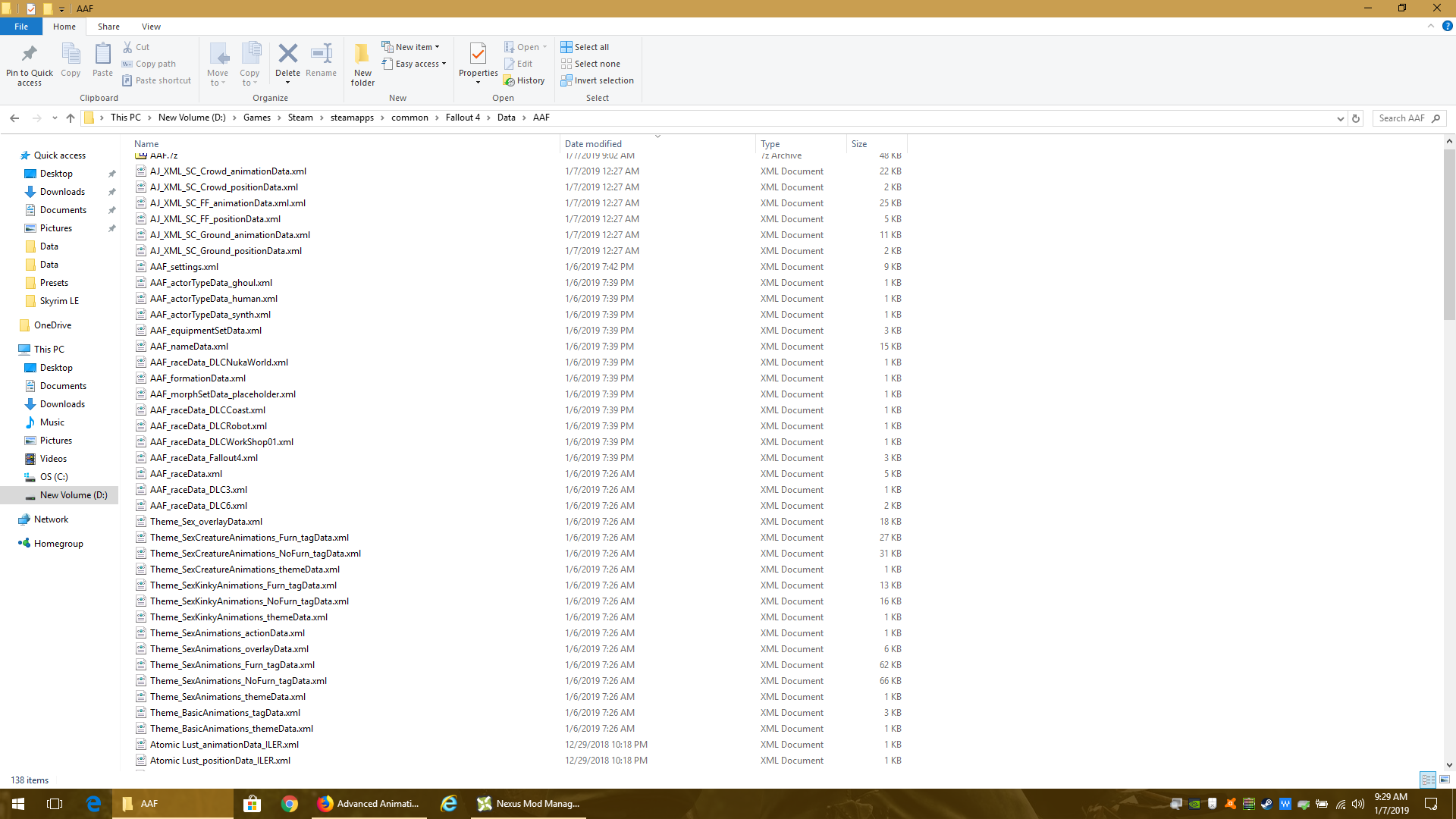
Task: Create a New folder
Action: (362, 64)
